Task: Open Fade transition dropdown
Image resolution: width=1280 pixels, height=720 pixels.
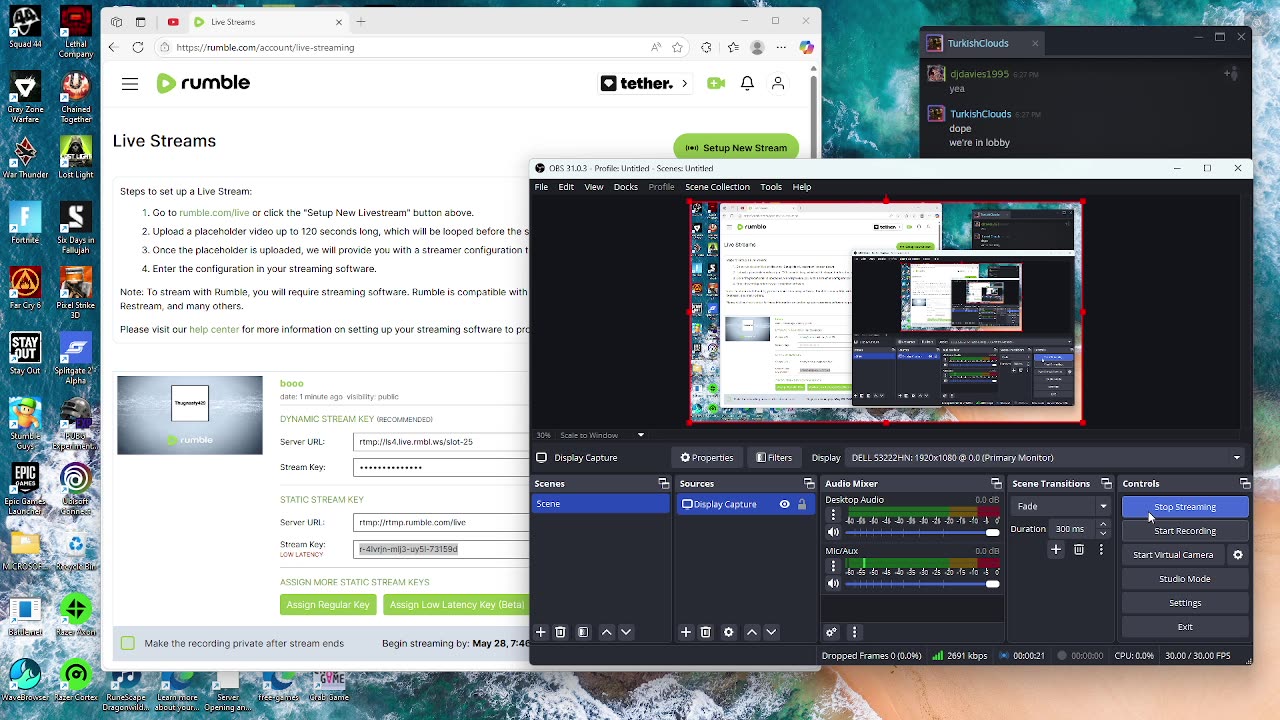Action: (x=1061, y=506)
